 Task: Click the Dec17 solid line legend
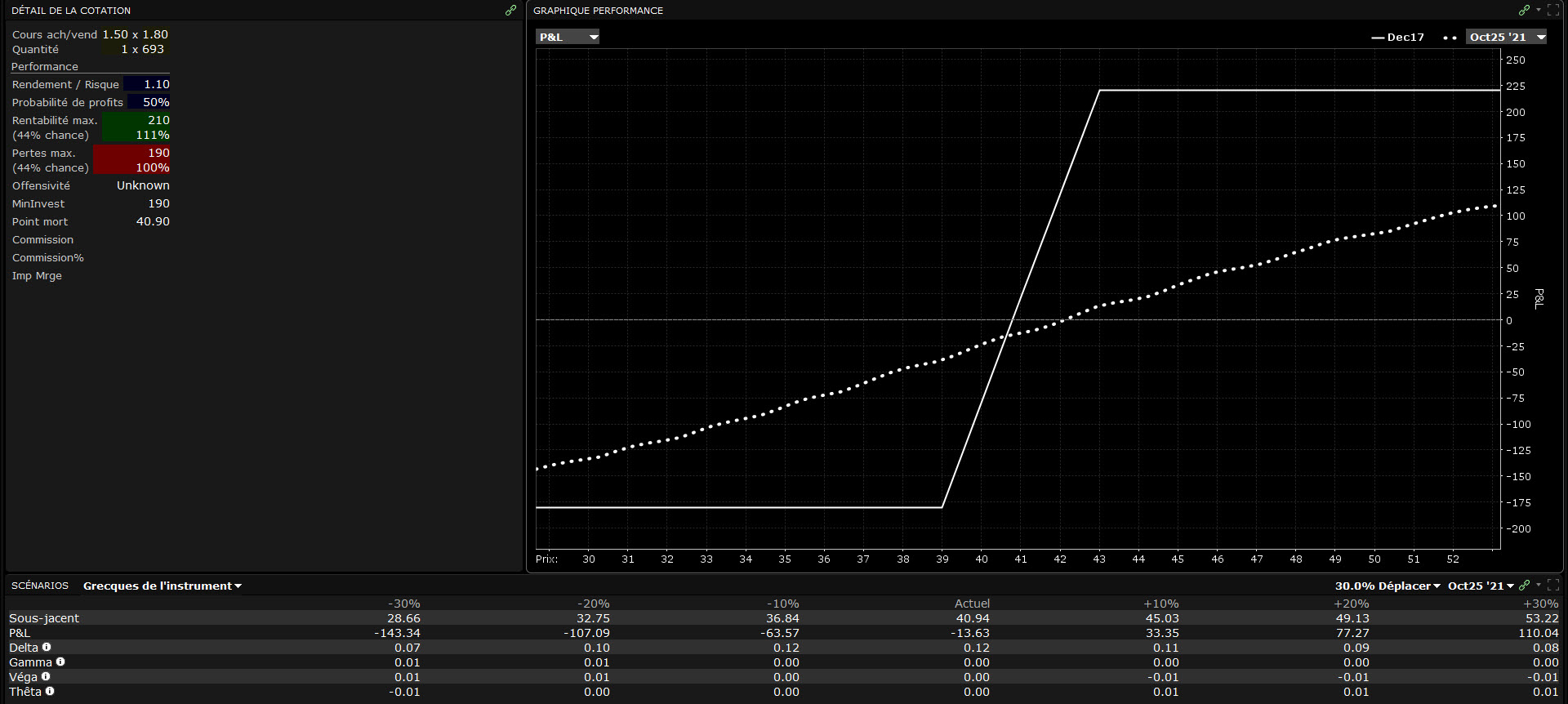1397,37
